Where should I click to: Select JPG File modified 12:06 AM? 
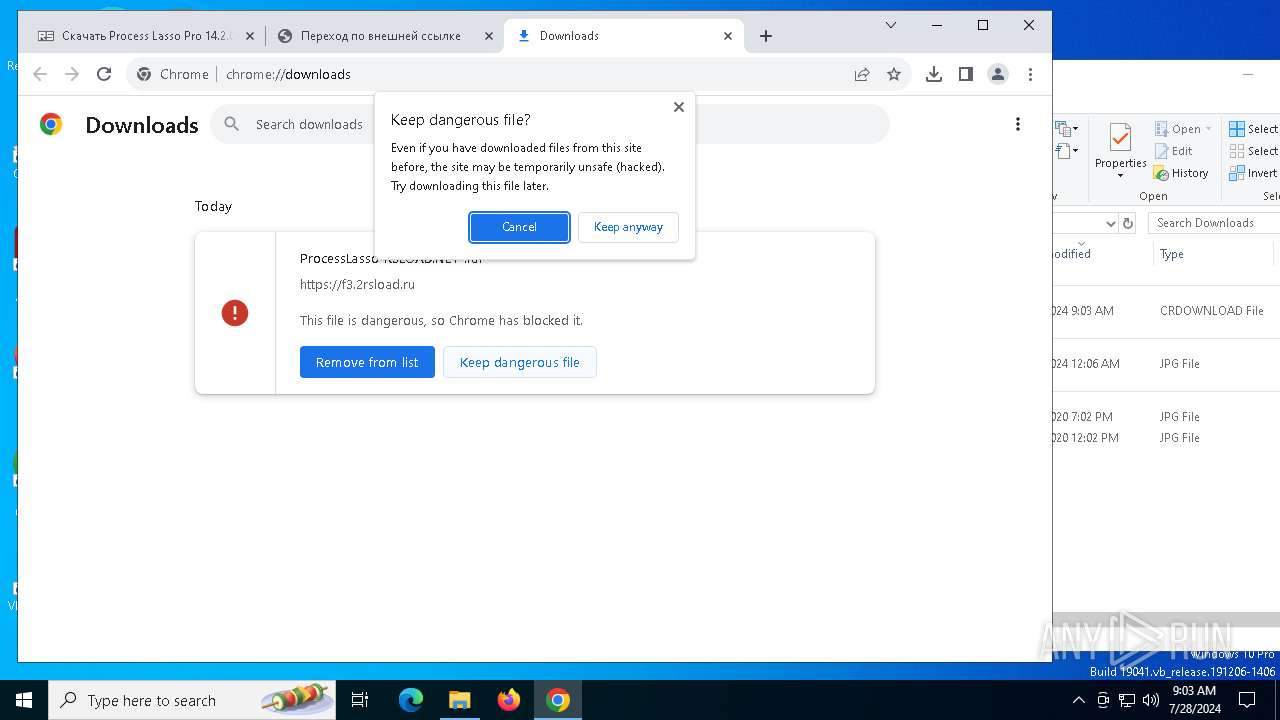(x=1166, y=364)
